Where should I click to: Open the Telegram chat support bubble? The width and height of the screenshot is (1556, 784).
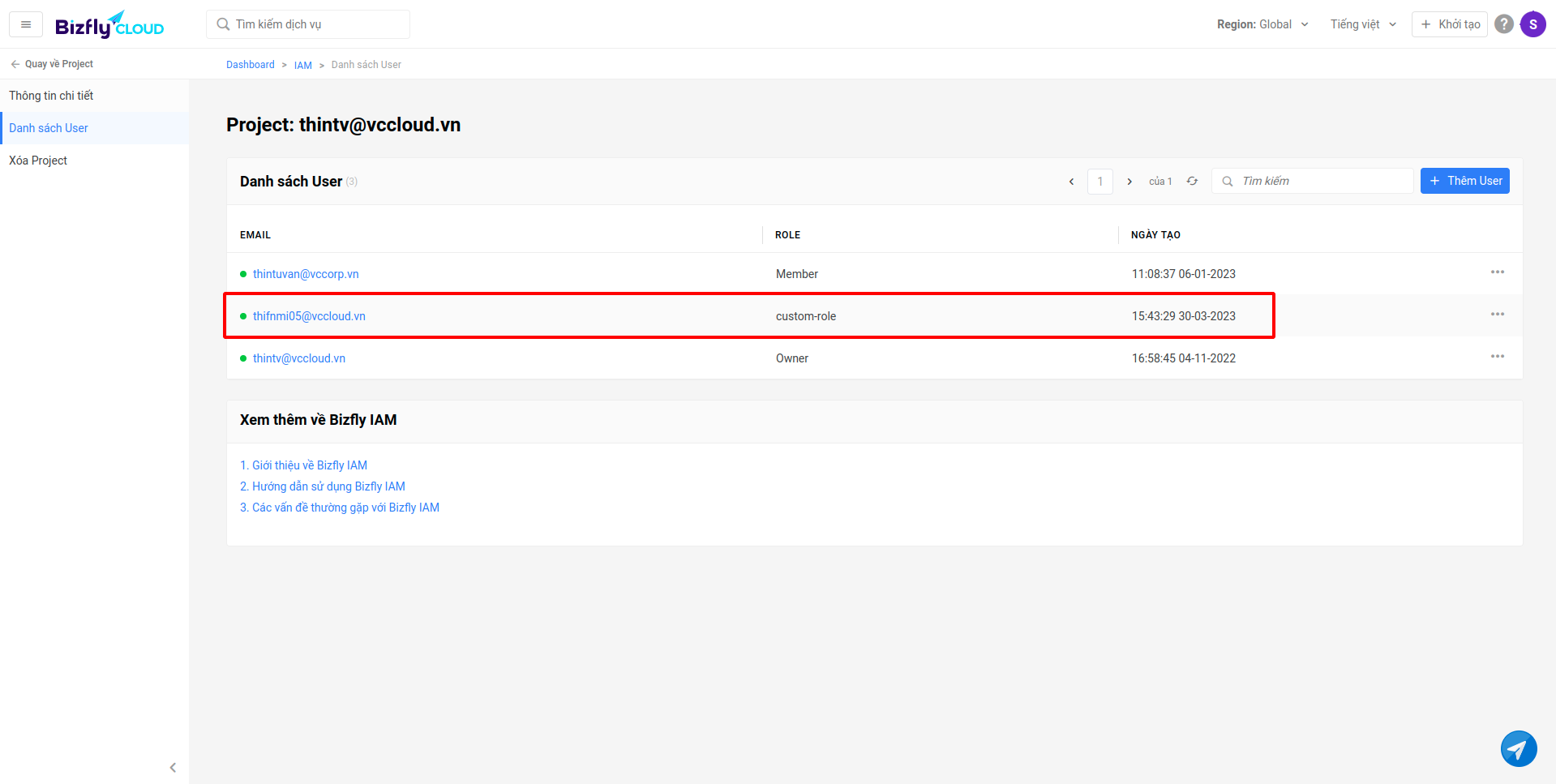[x=1518, y=748]
